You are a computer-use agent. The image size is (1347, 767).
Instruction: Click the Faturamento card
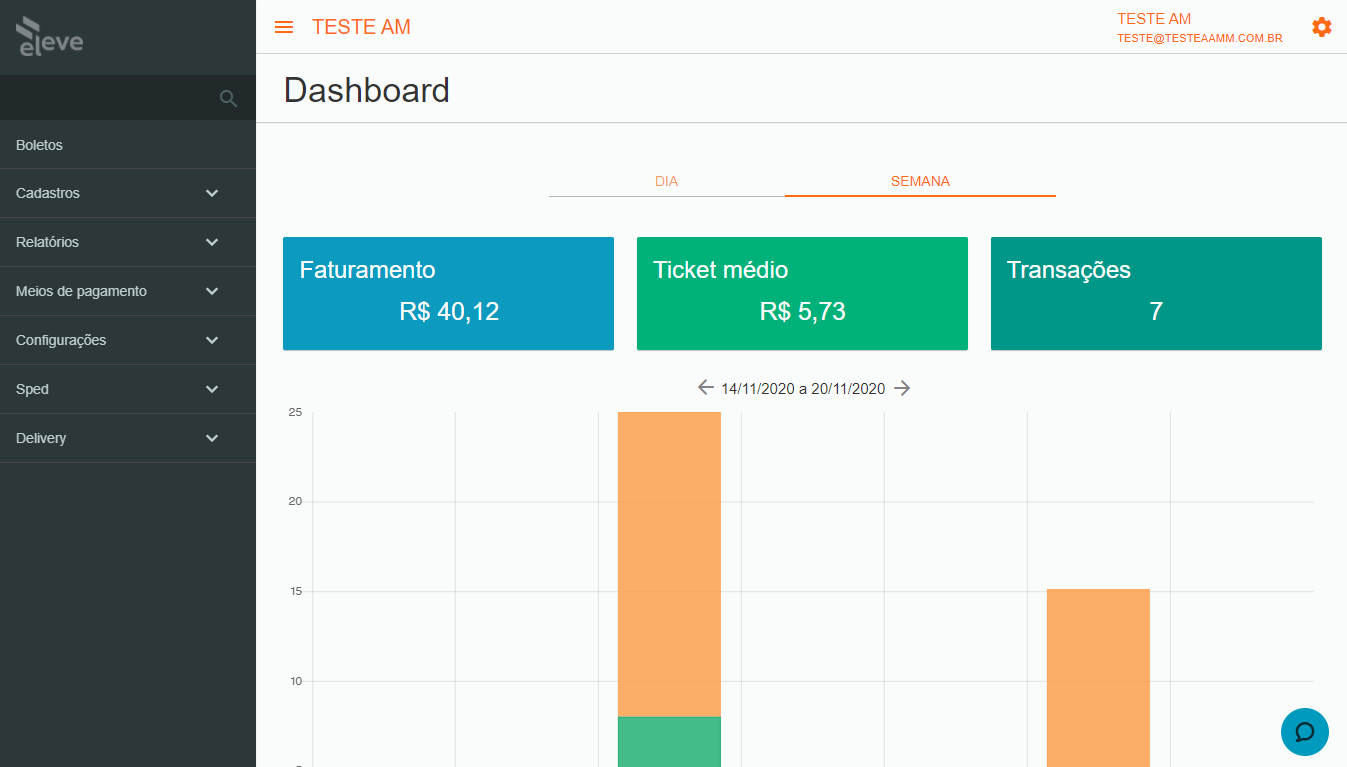(448, 293)
